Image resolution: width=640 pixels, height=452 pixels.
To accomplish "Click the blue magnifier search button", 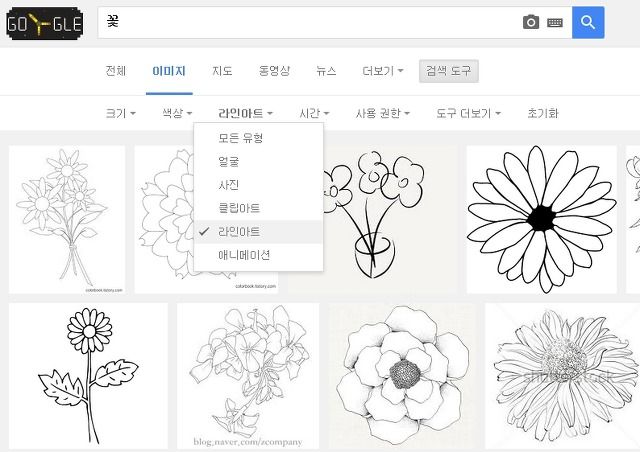I will pos(588,22).
